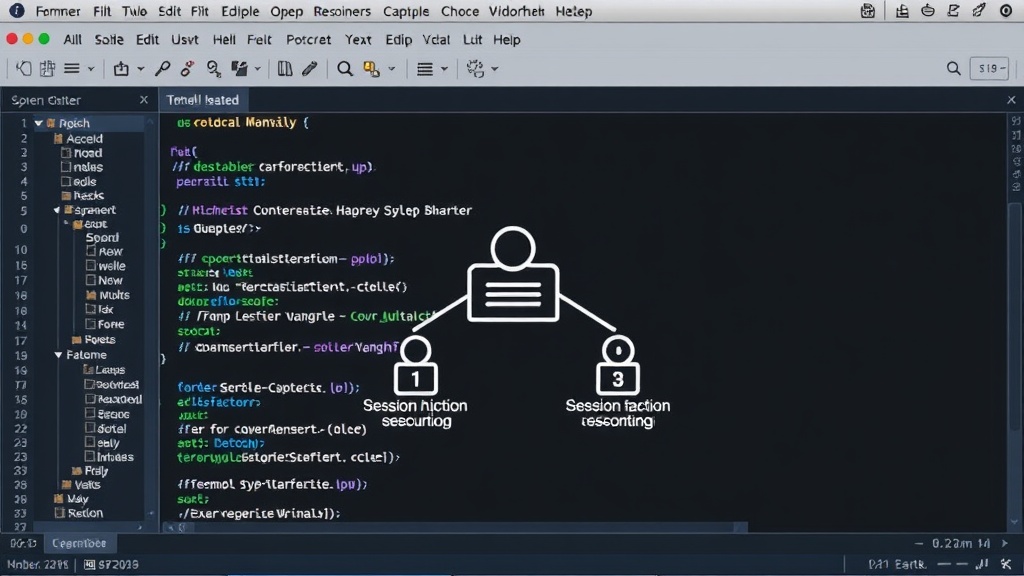
Task: Click the pen icon in system menu bar
Action: [978, 10]
